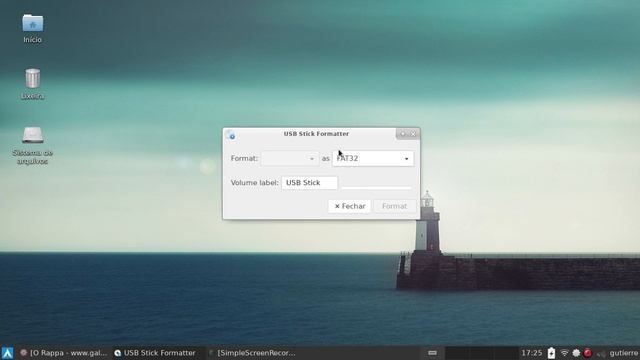
Task: Open the Arch Linux application menu
Action: (x=7, y=353)
